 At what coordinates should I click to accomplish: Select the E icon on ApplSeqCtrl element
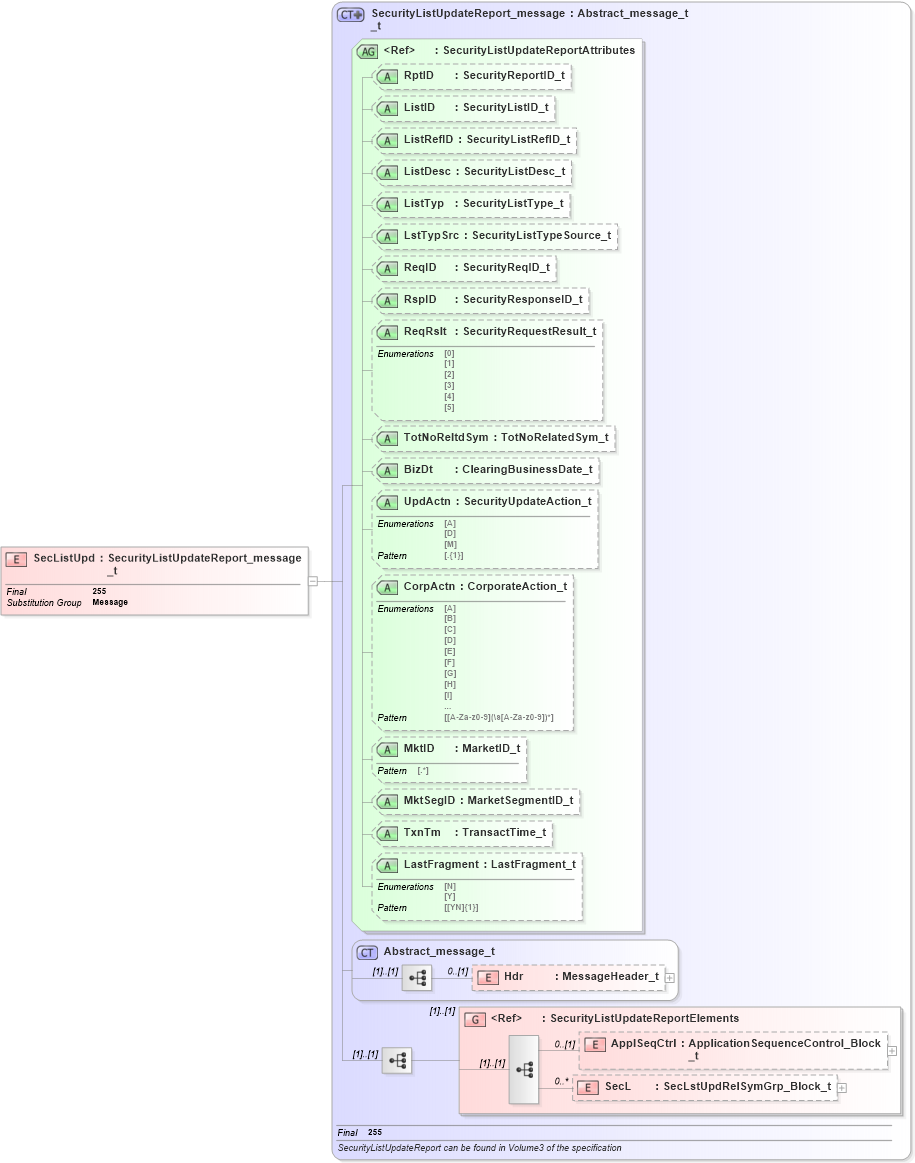594,1043
